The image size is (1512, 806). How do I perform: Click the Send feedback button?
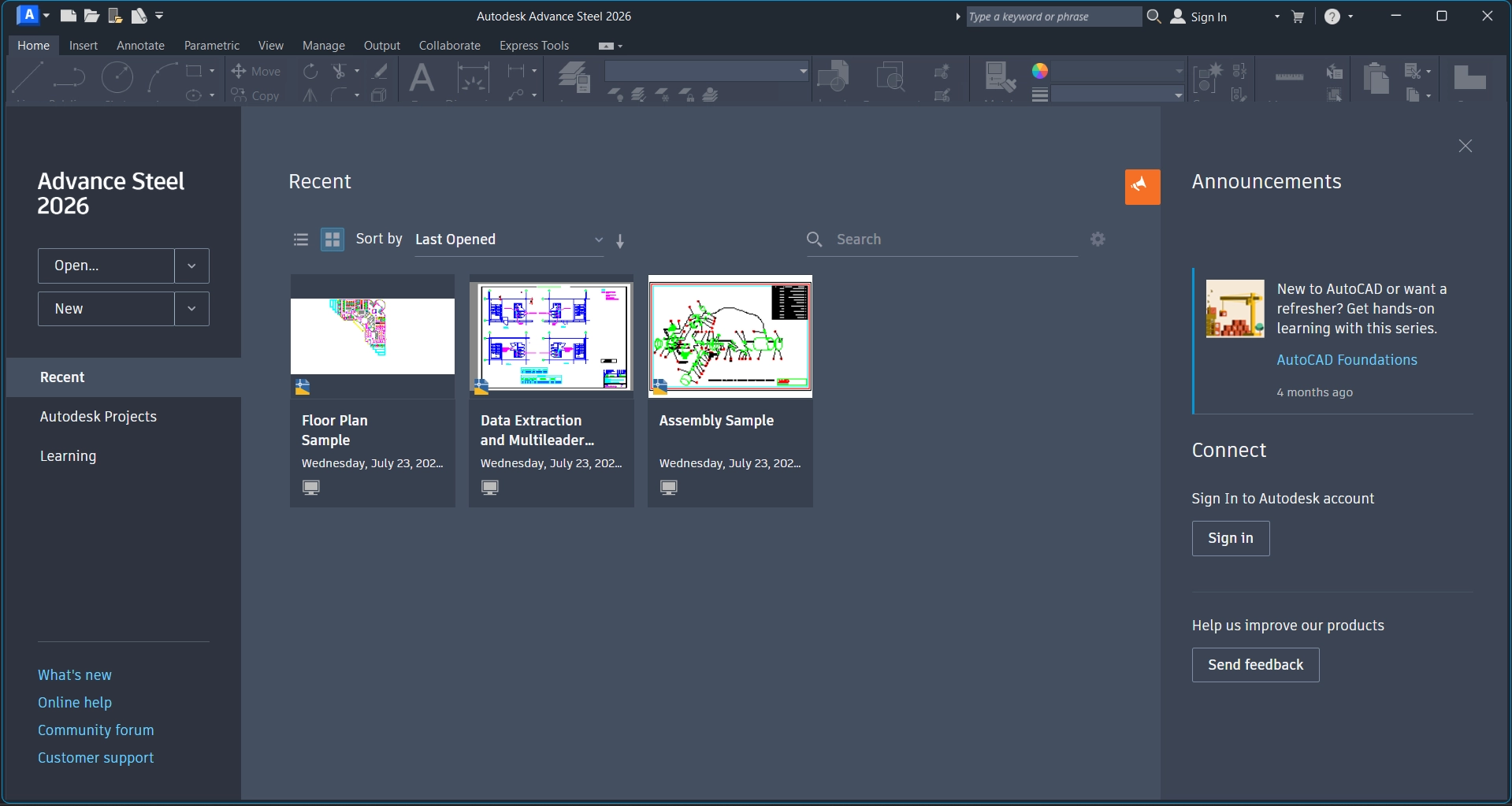tap(1256, 665)
